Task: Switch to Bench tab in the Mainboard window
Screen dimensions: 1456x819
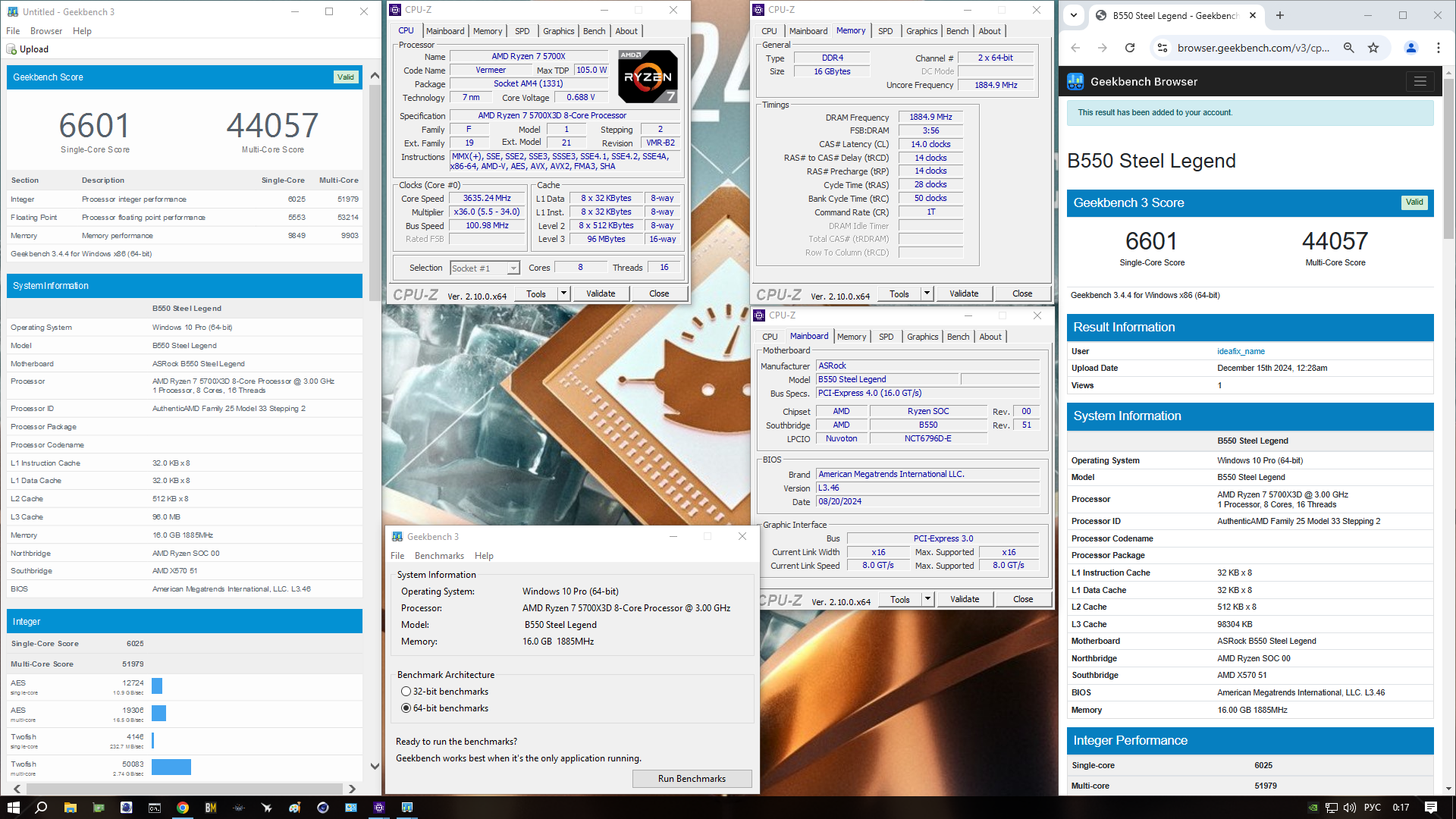Action: click(959, 337)
